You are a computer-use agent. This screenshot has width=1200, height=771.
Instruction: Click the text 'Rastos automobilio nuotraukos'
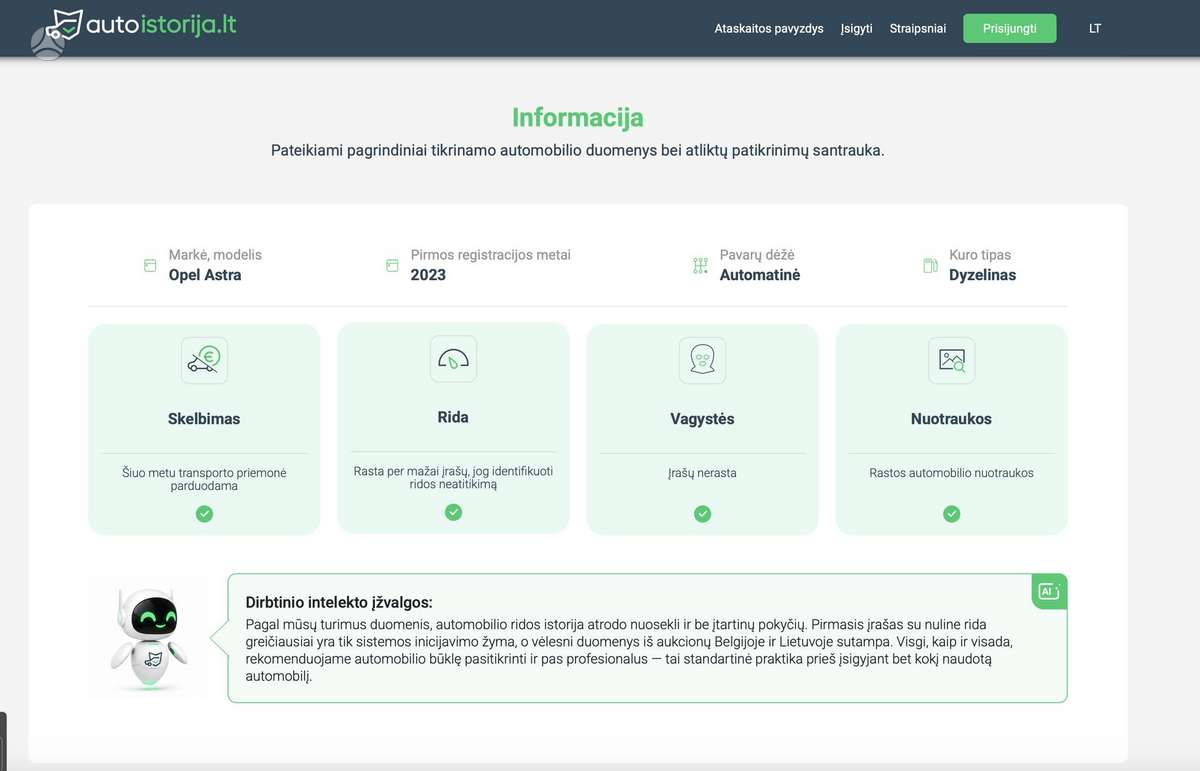point(951,473)
